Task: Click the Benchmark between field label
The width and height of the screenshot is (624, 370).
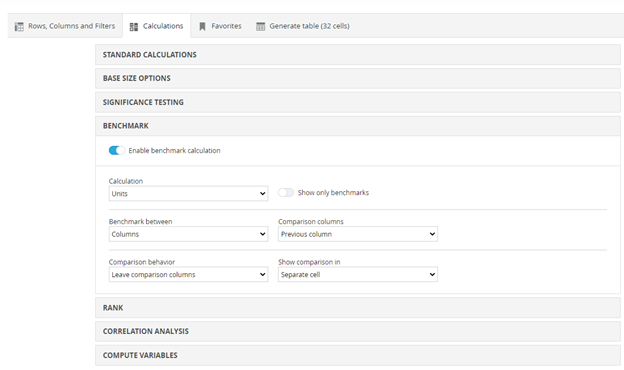Action: click(x=140, y=222)
